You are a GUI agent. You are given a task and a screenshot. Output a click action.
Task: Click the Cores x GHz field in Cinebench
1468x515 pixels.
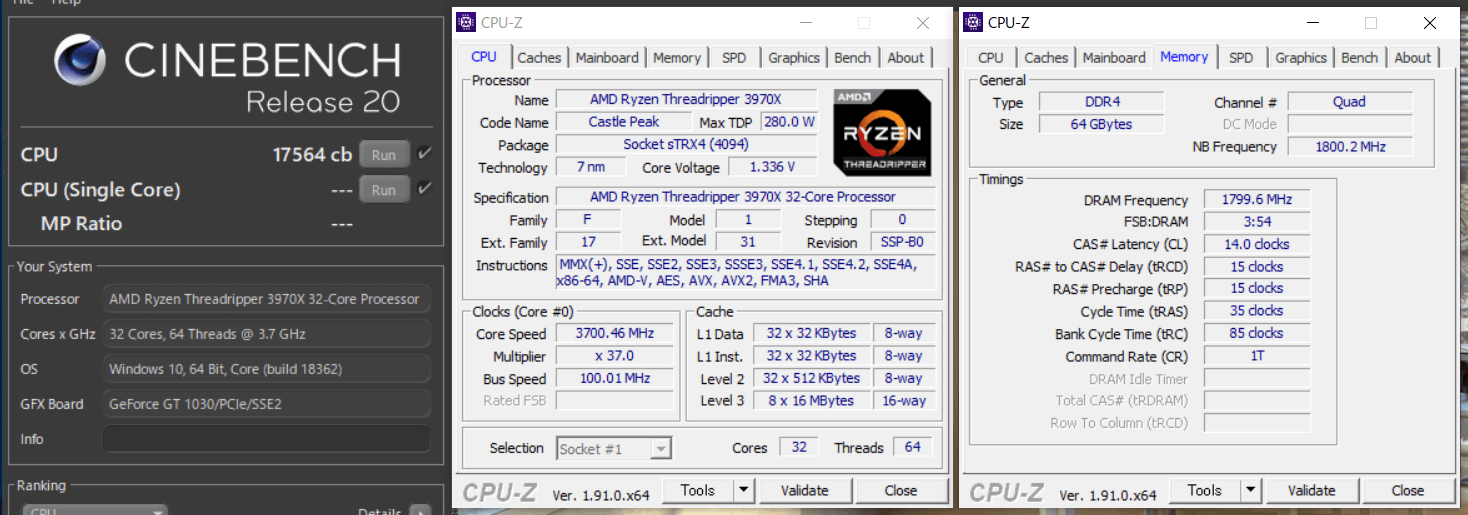[266, 334]
